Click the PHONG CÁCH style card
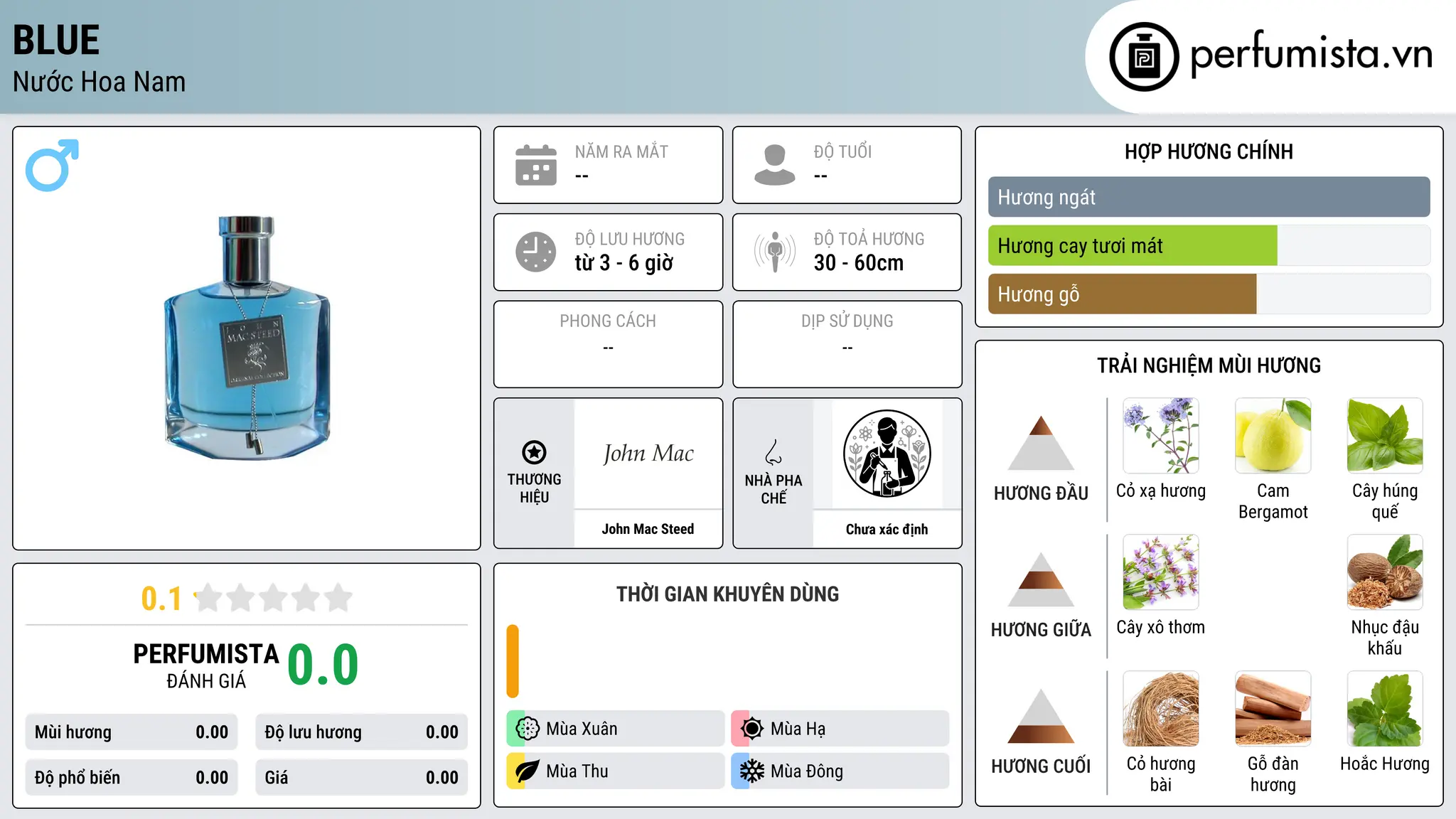 (x=609, y=344)
